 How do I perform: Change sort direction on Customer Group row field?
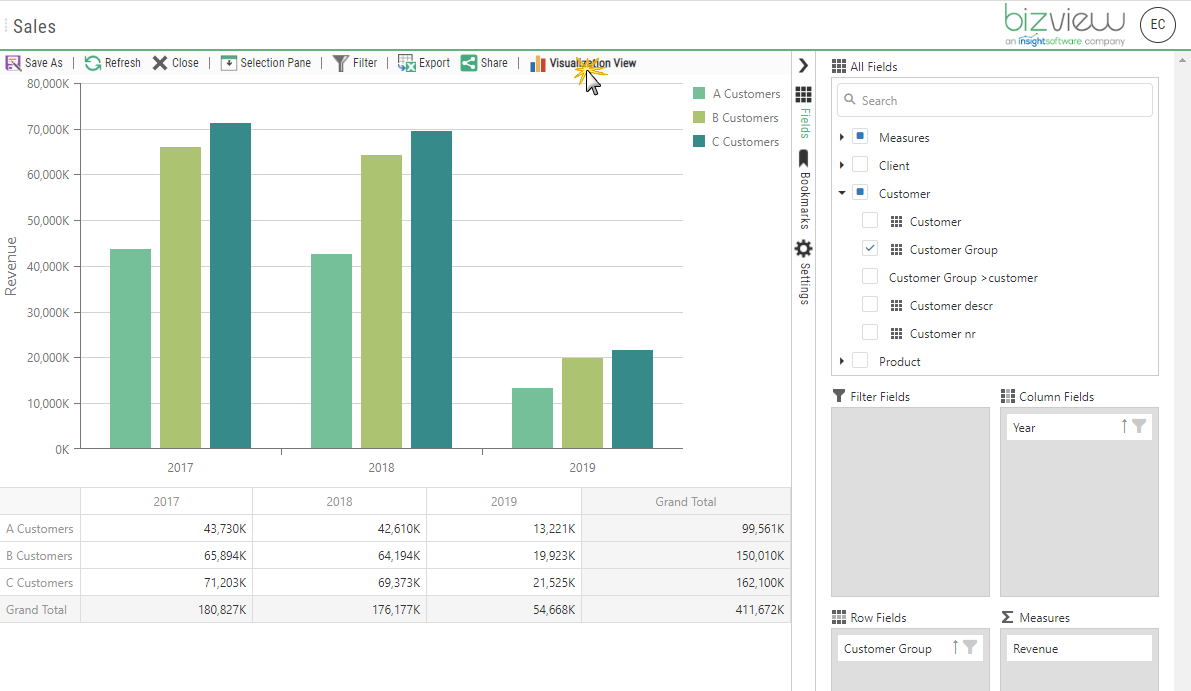click(956, 648)
